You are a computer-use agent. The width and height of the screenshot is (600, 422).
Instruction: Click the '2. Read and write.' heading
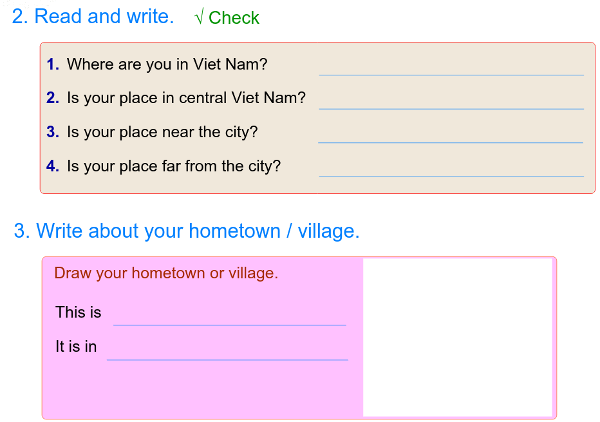pyautogui.click(x=92, y=17)
